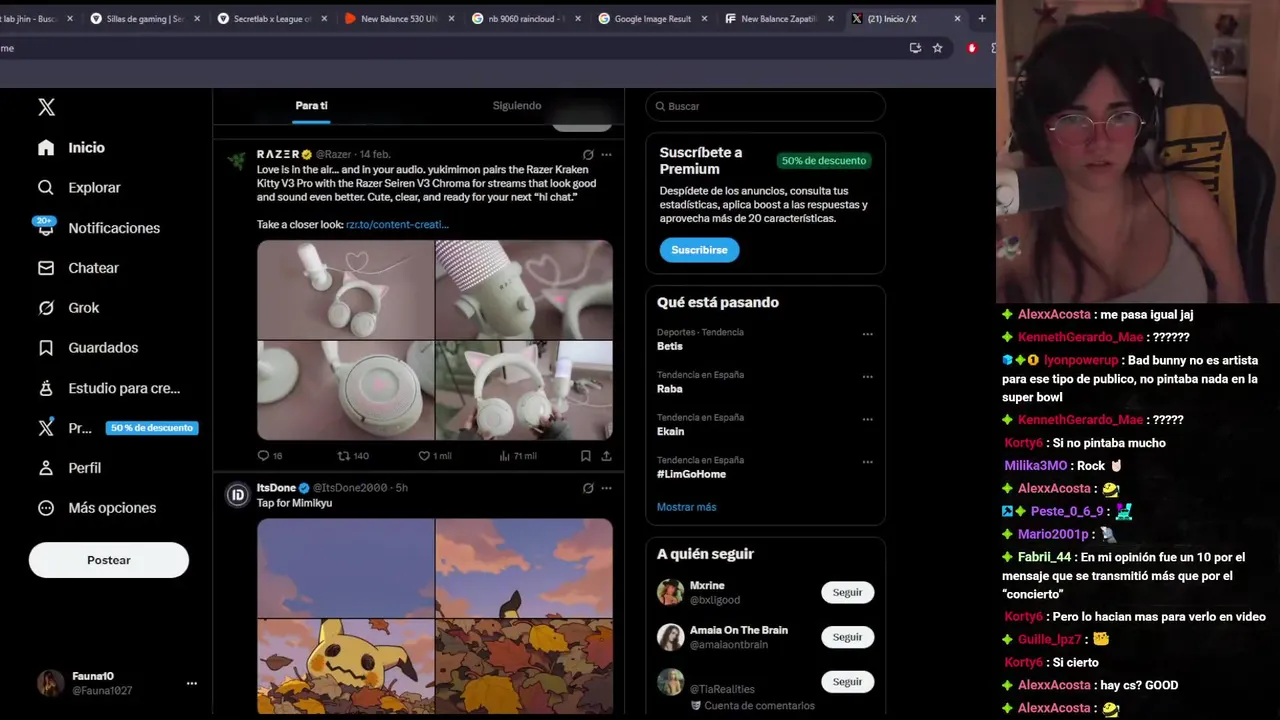
Task: Open Fauna10 account menu dots
Action: (x=192, y=683)
